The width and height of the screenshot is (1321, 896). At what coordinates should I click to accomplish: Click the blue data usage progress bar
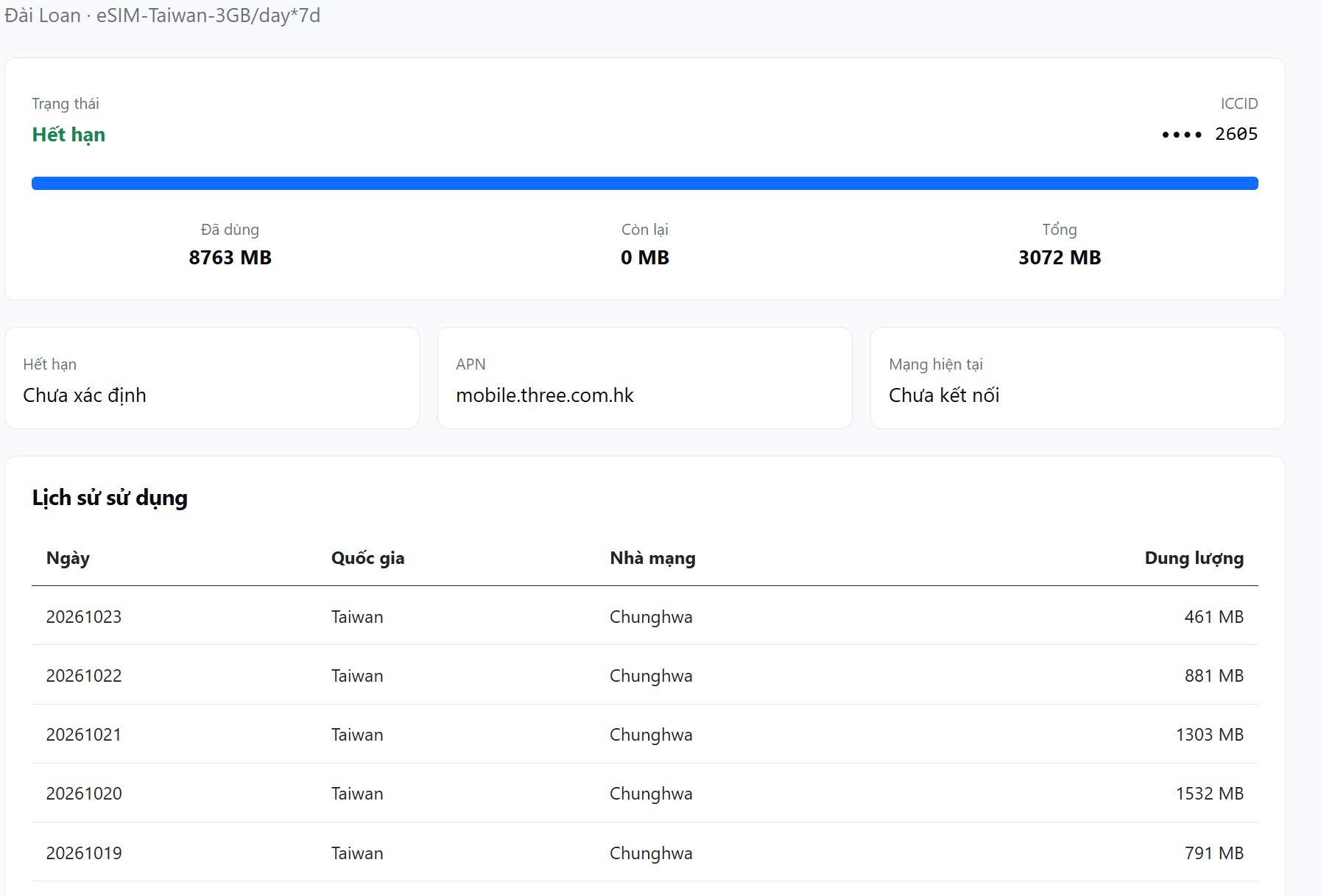644,183
